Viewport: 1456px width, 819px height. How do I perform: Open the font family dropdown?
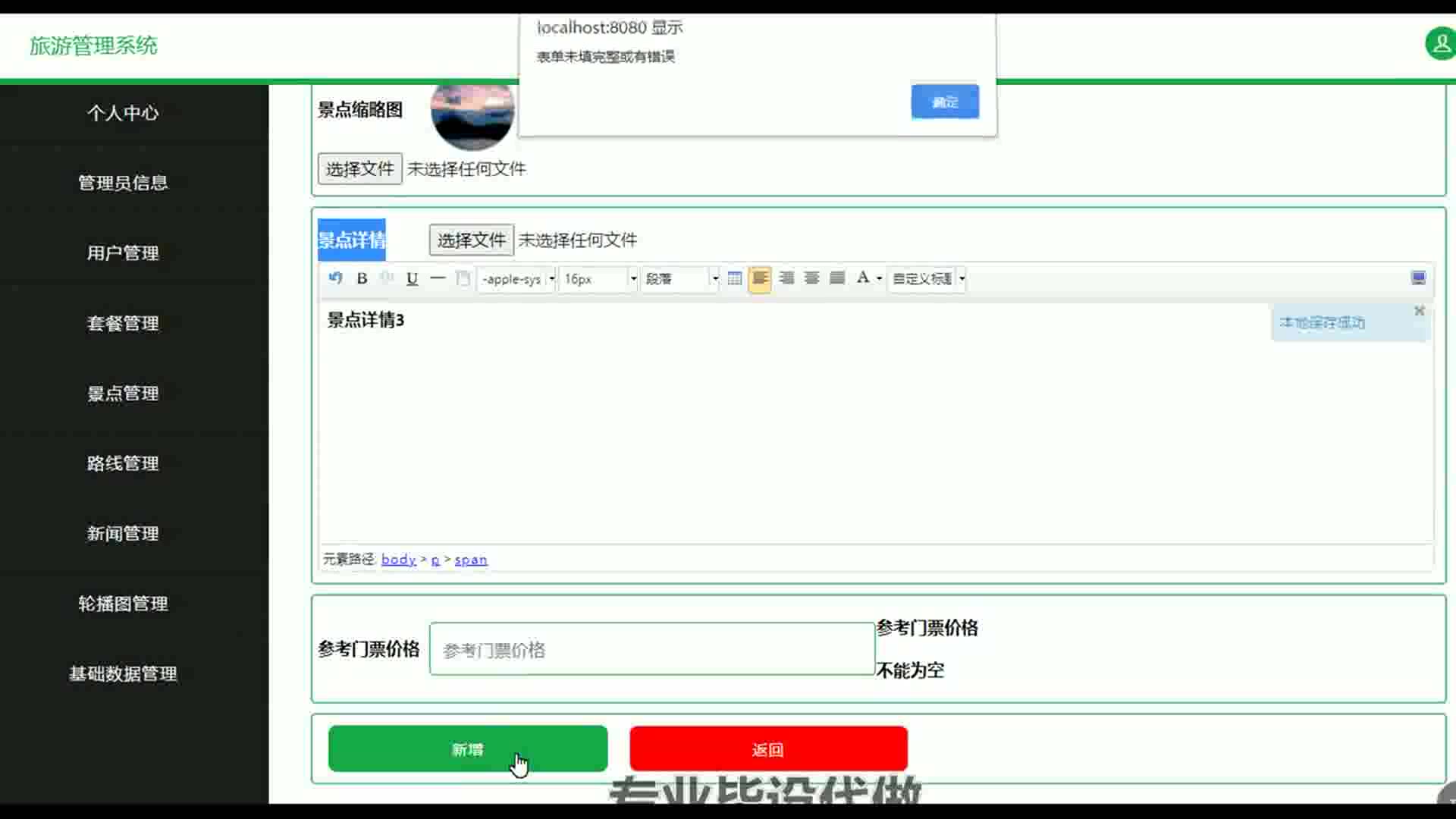(516, 279)
